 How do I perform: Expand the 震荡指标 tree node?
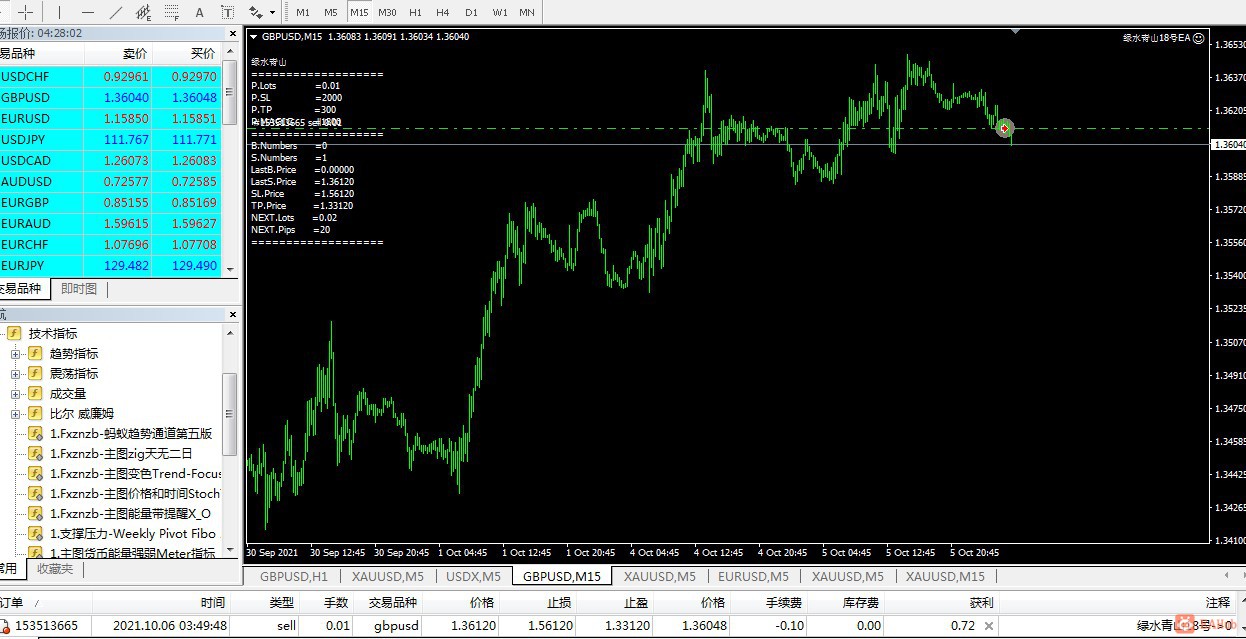coord(15,373)
